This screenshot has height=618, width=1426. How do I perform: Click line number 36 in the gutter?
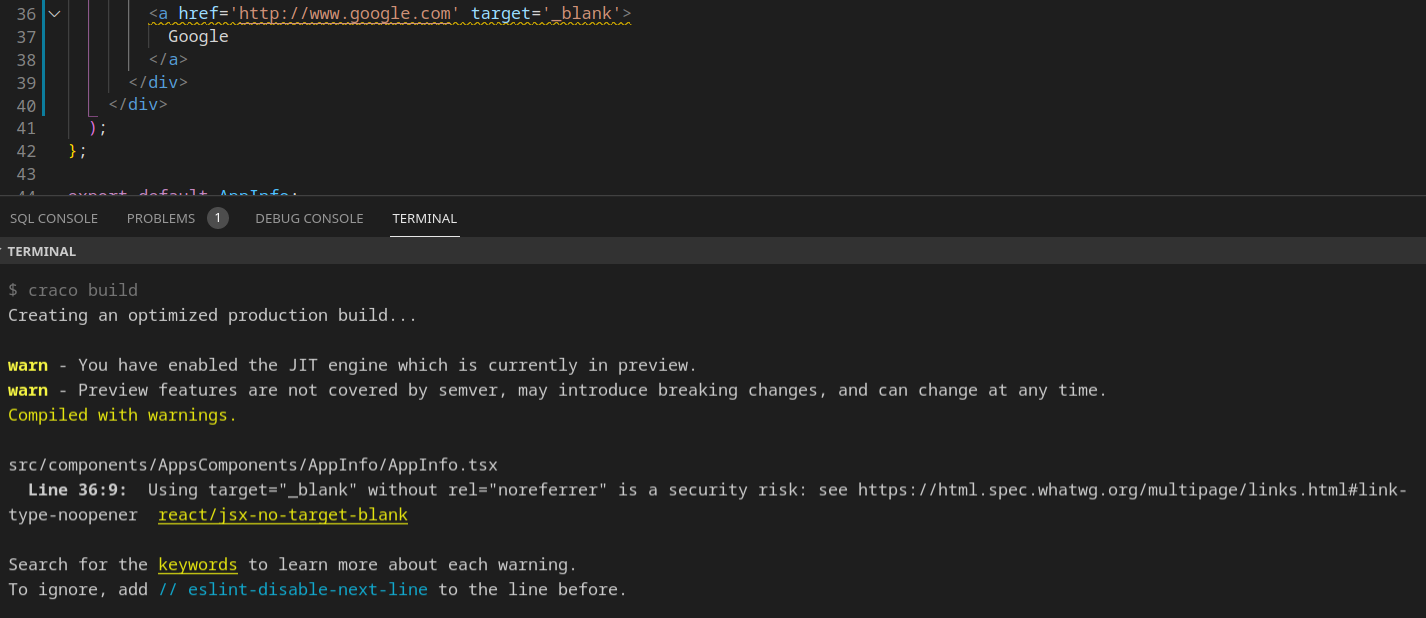(x=27, y=13)
